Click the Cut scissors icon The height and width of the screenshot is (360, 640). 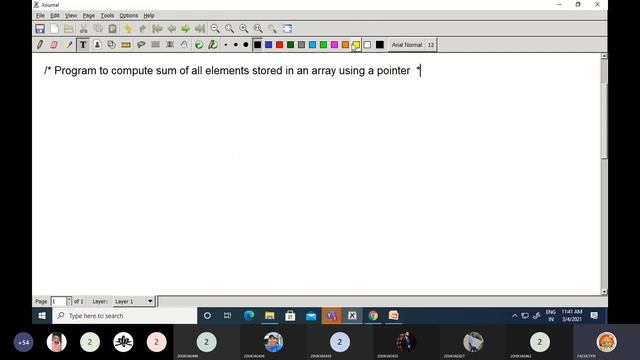(84, 29)
